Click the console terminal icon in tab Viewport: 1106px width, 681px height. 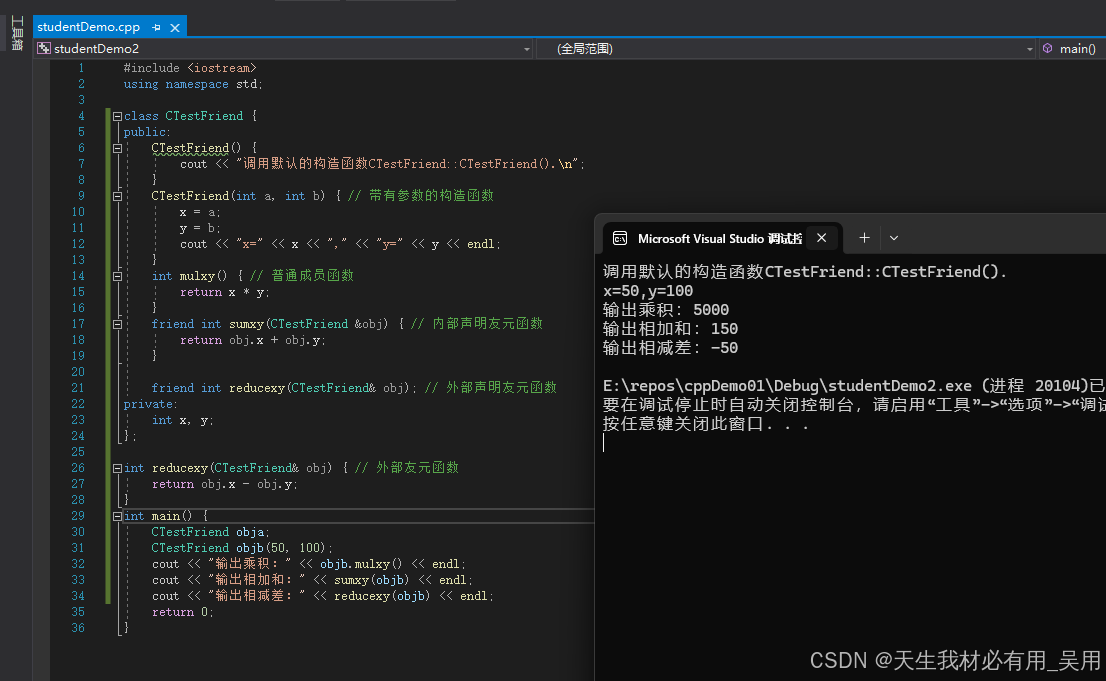click(x=620, y=239)
